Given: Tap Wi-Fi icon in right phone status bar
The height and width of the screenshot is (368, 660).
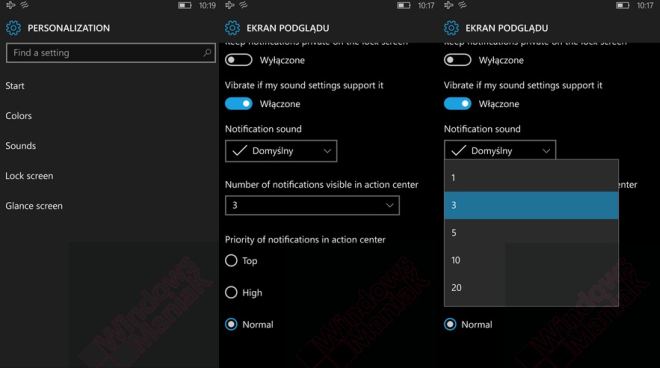Looking at the screenshot, I should 463,5.
